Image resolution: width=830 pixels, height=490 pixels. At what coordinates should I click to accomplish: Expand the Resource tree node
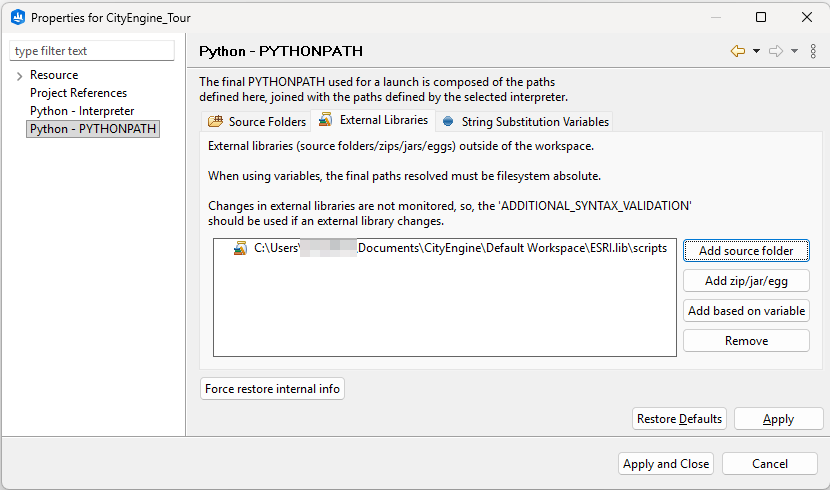pos(19,76)
